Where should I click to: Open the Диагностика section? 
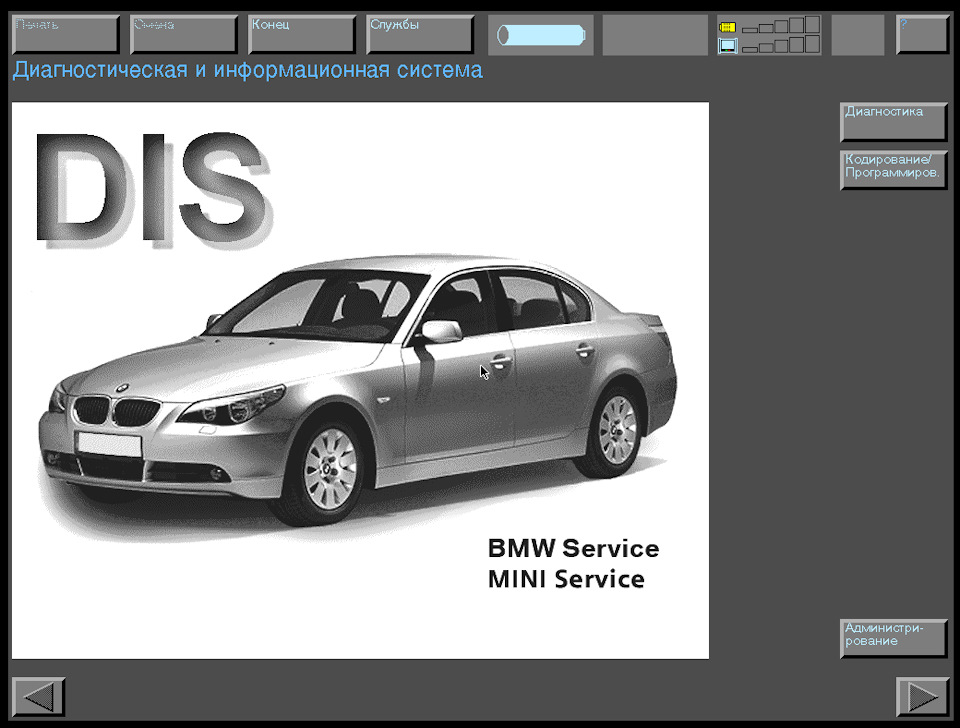click(894, 121)
